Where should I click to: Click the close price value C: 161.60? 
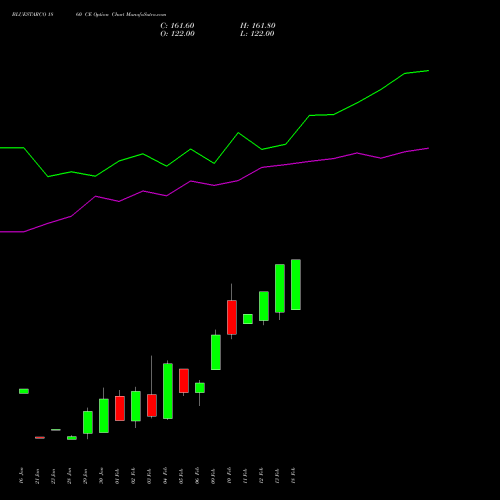[x=177, y=26]
